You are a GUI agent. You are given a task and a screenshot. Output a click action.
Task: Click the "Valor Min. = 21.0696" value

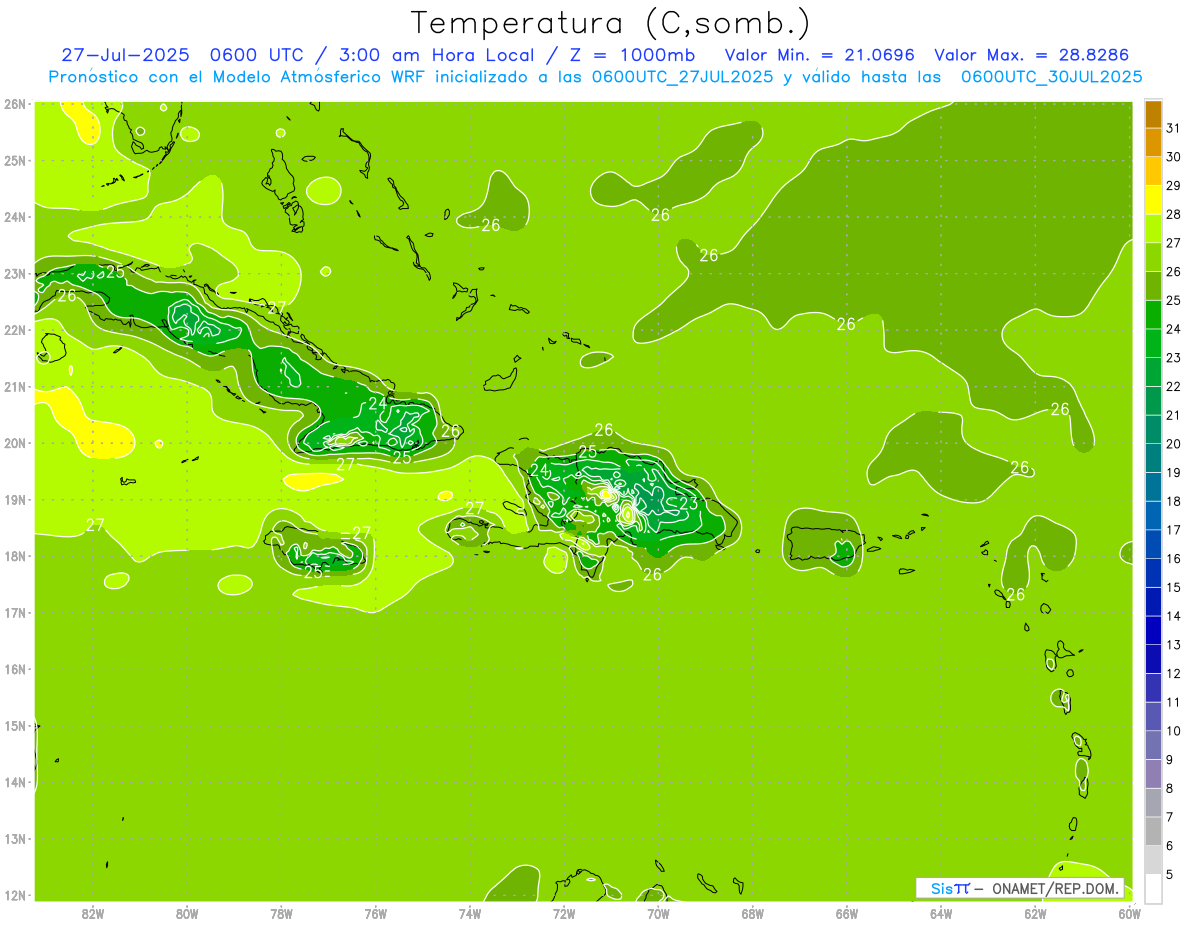coord(820,55)
